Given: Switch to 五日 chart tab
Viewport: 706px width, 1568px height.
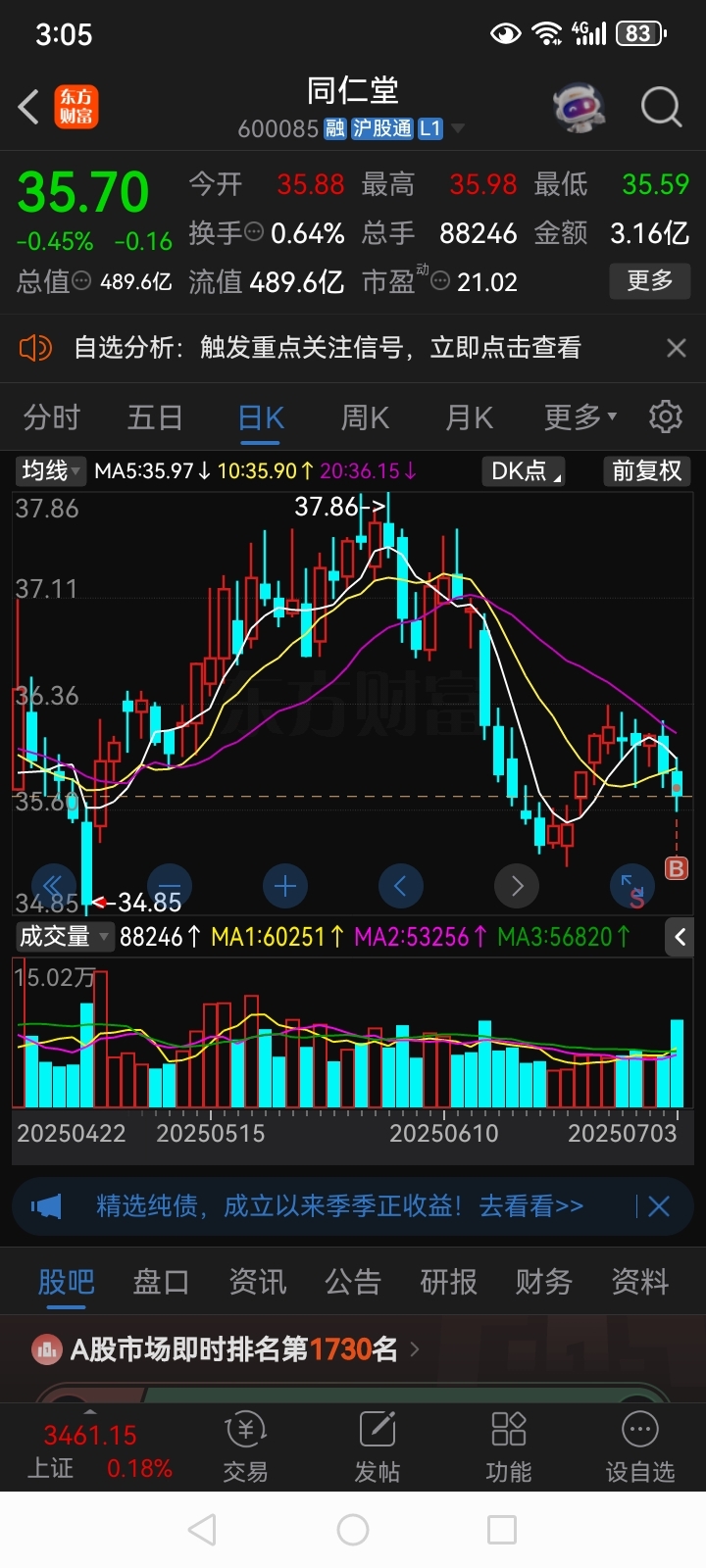Looking at the screenshot, I should (x=155, y=418).
